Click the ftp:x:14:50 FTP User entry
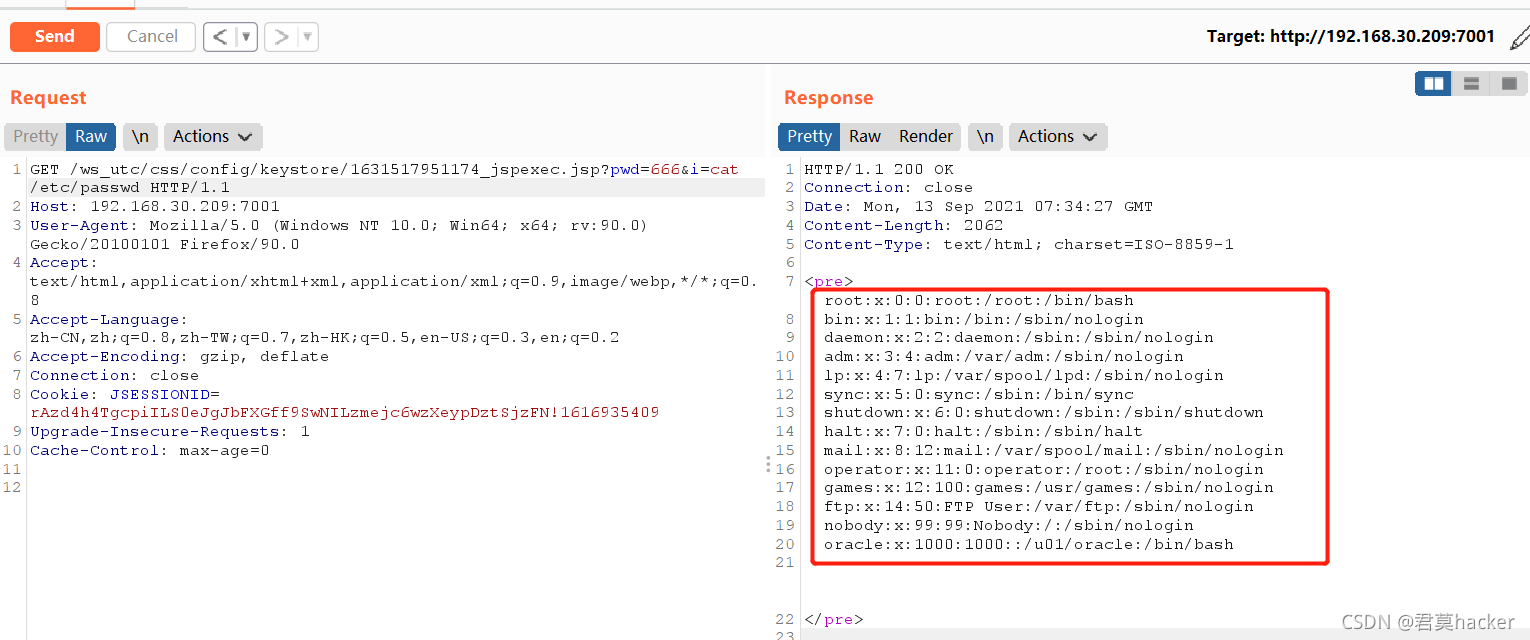 click(x=1039, y=506)
